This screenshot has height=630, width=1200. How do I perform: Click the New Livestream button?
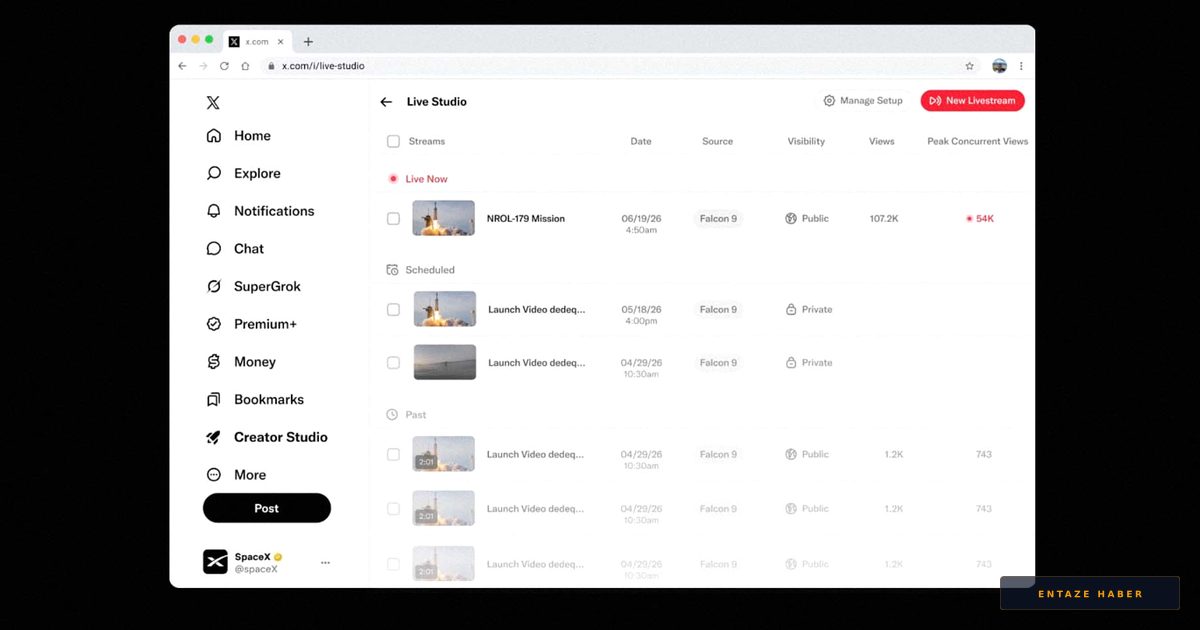972,101
